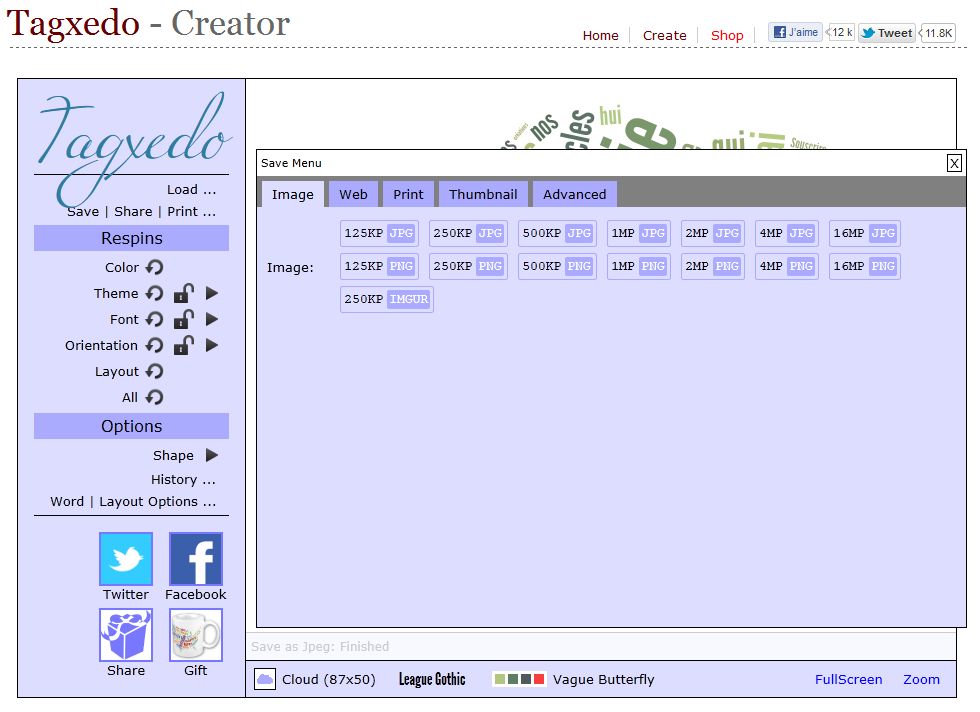Switch to the Advanced tab
Image resolution: width=980 pixels, height=712 pixels.
tap(574, 194)
